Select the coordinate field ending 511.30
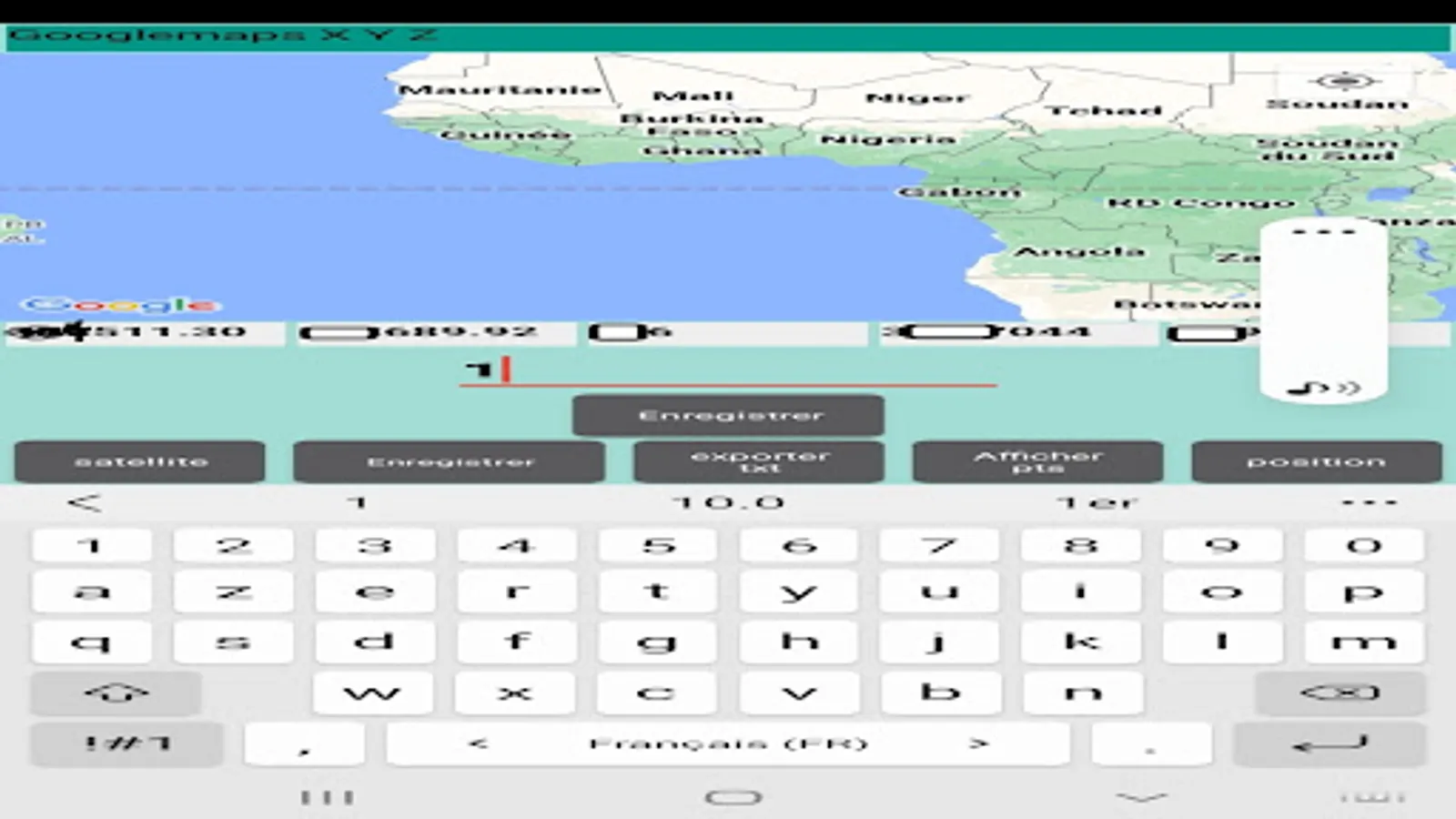 [144, 333]
